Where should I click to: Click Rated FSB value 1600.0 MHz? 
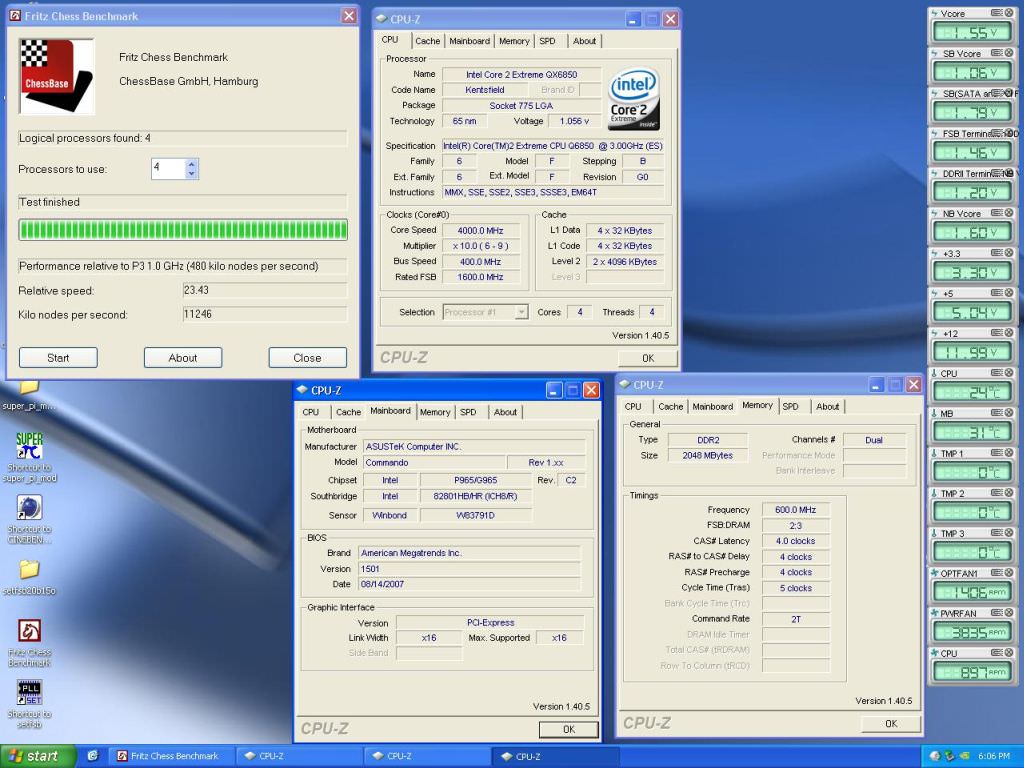tap(481, 277)
